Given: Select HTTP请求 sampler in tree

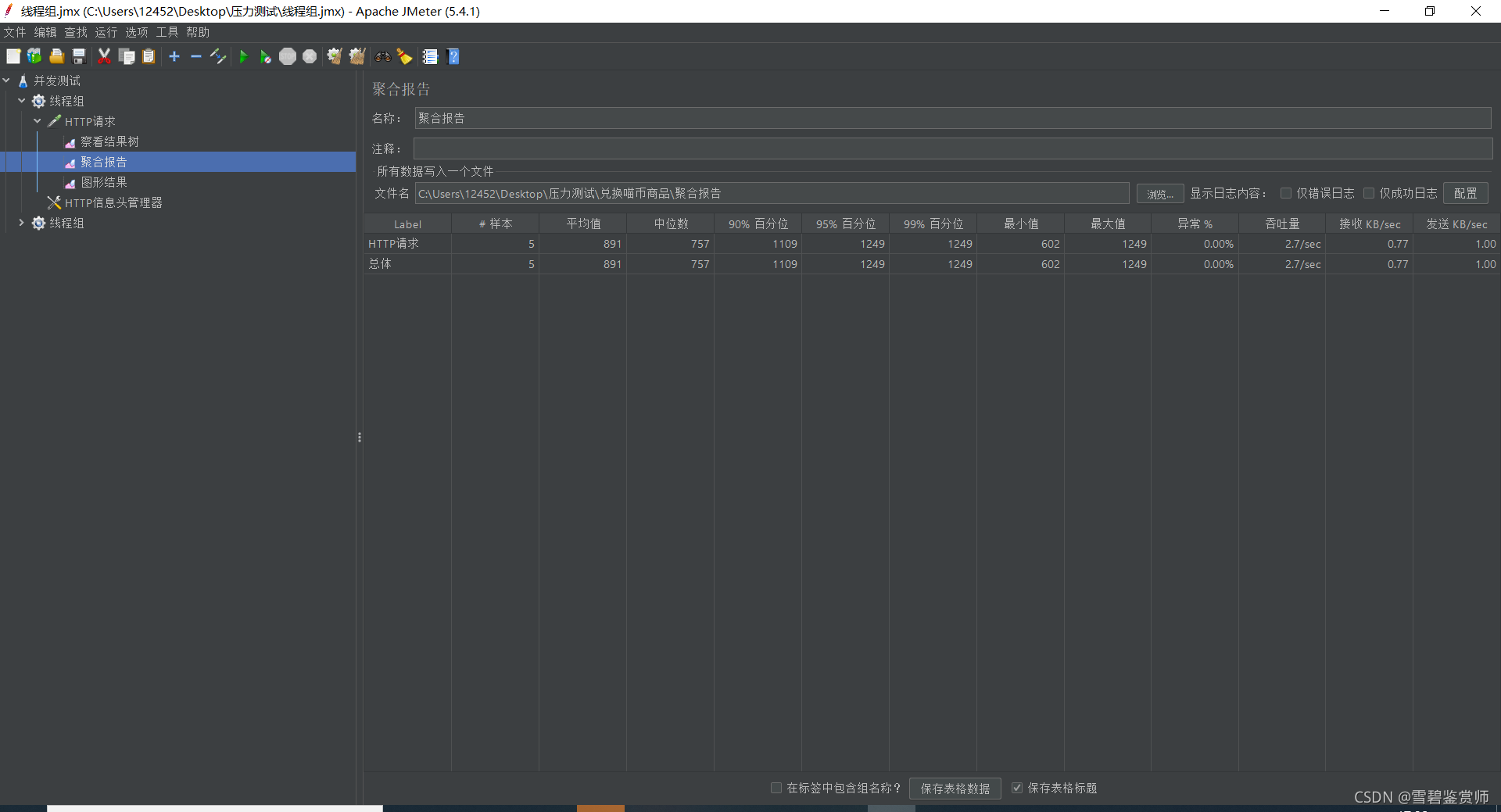Looking at the screenshot, I should (90, 121).
